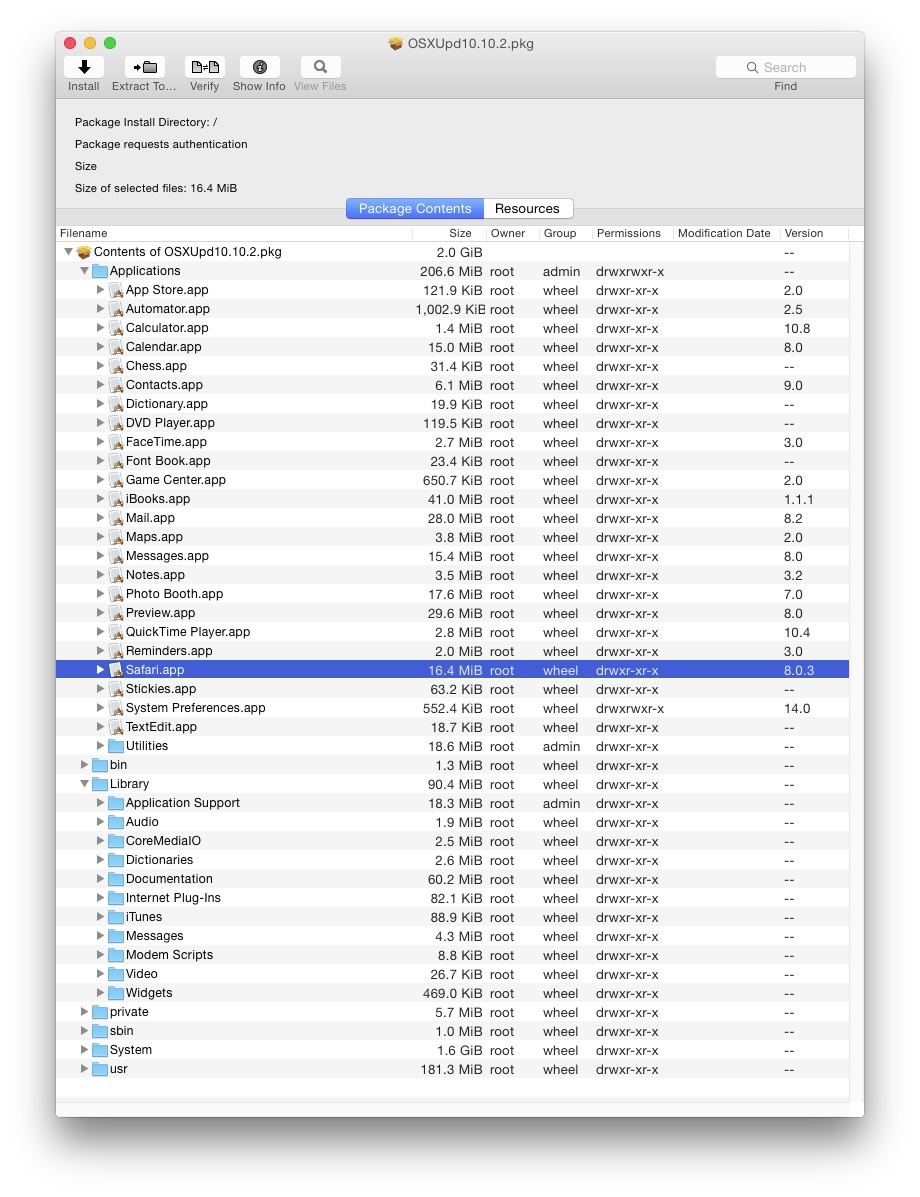Expand the Utilities folder triangle
Screen dimensions: 920x1197
pos(100,746)
